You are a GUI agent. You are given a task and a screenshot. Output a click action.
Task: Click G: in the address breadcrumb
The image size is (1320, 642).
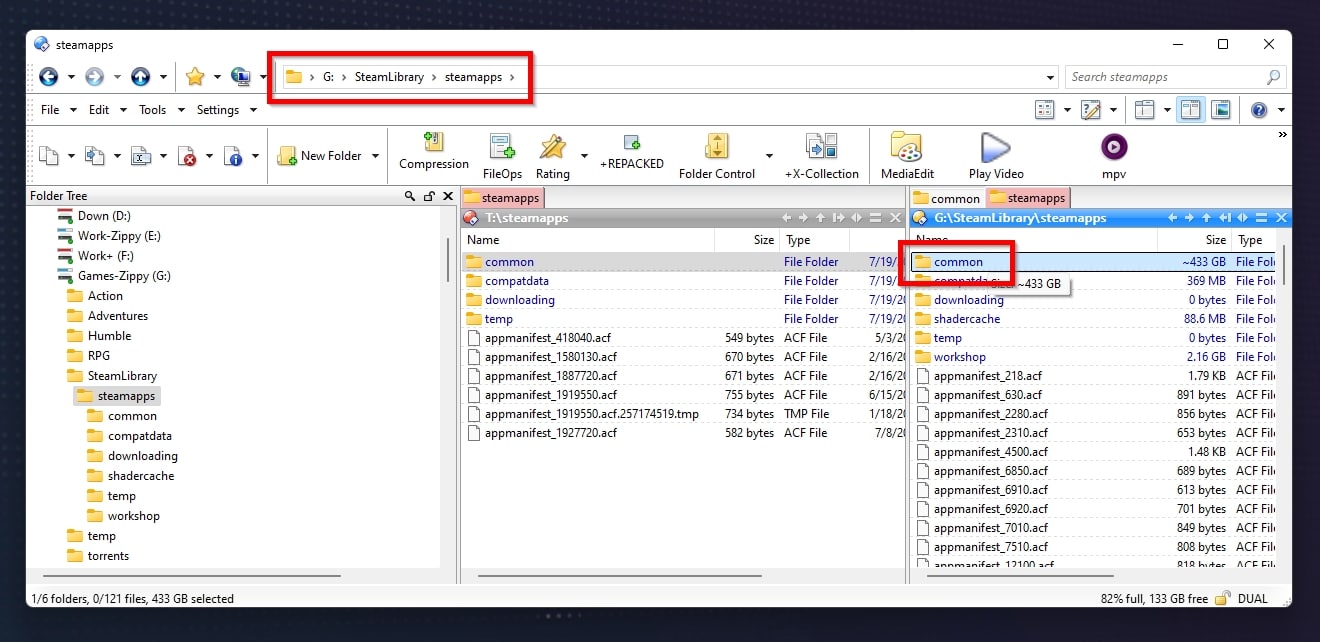coord(328,77)
